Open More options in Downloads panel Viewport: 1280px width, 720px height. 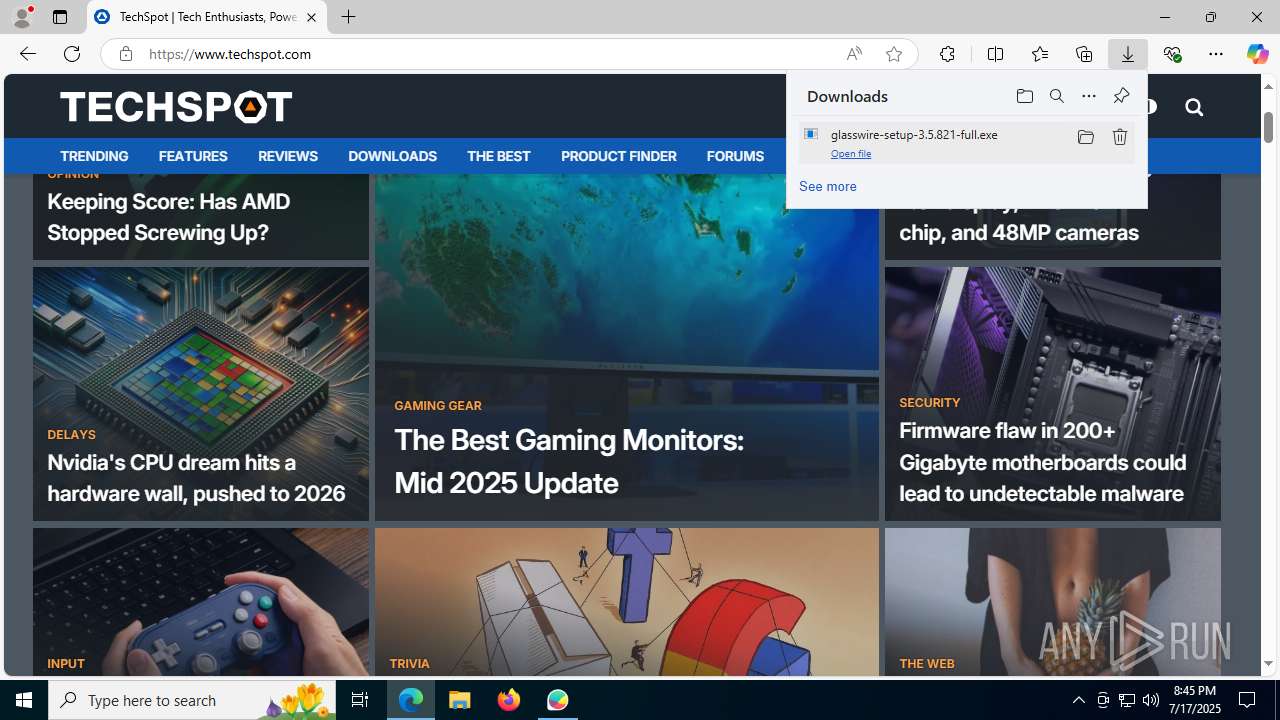[x=1089, y=96]
